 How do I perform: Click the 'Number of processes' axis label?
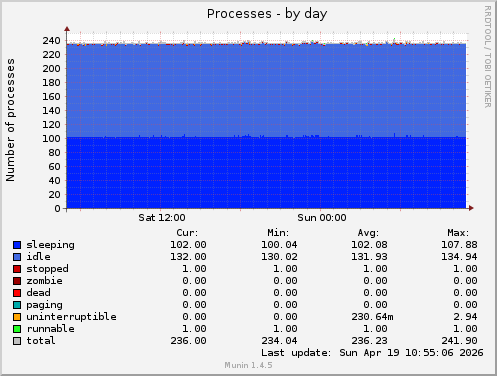(x=10, y=120)
